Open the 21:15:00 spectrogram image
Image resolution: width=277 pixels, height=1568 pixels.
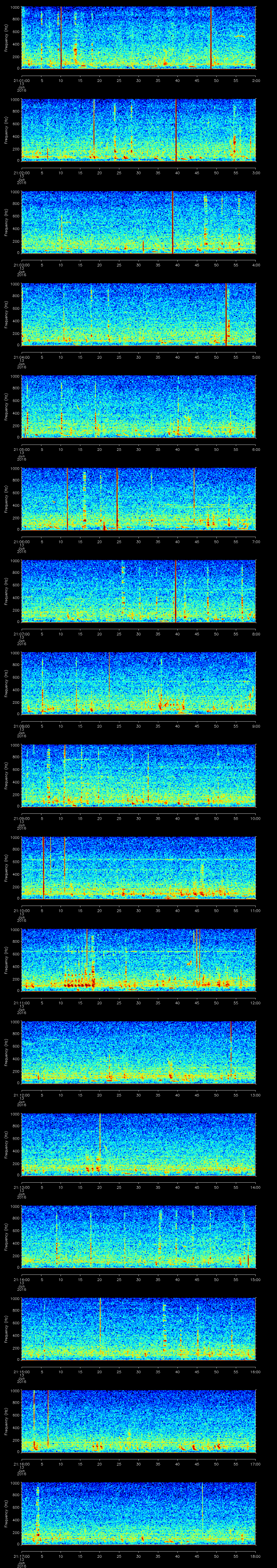tap(139, 1329)
